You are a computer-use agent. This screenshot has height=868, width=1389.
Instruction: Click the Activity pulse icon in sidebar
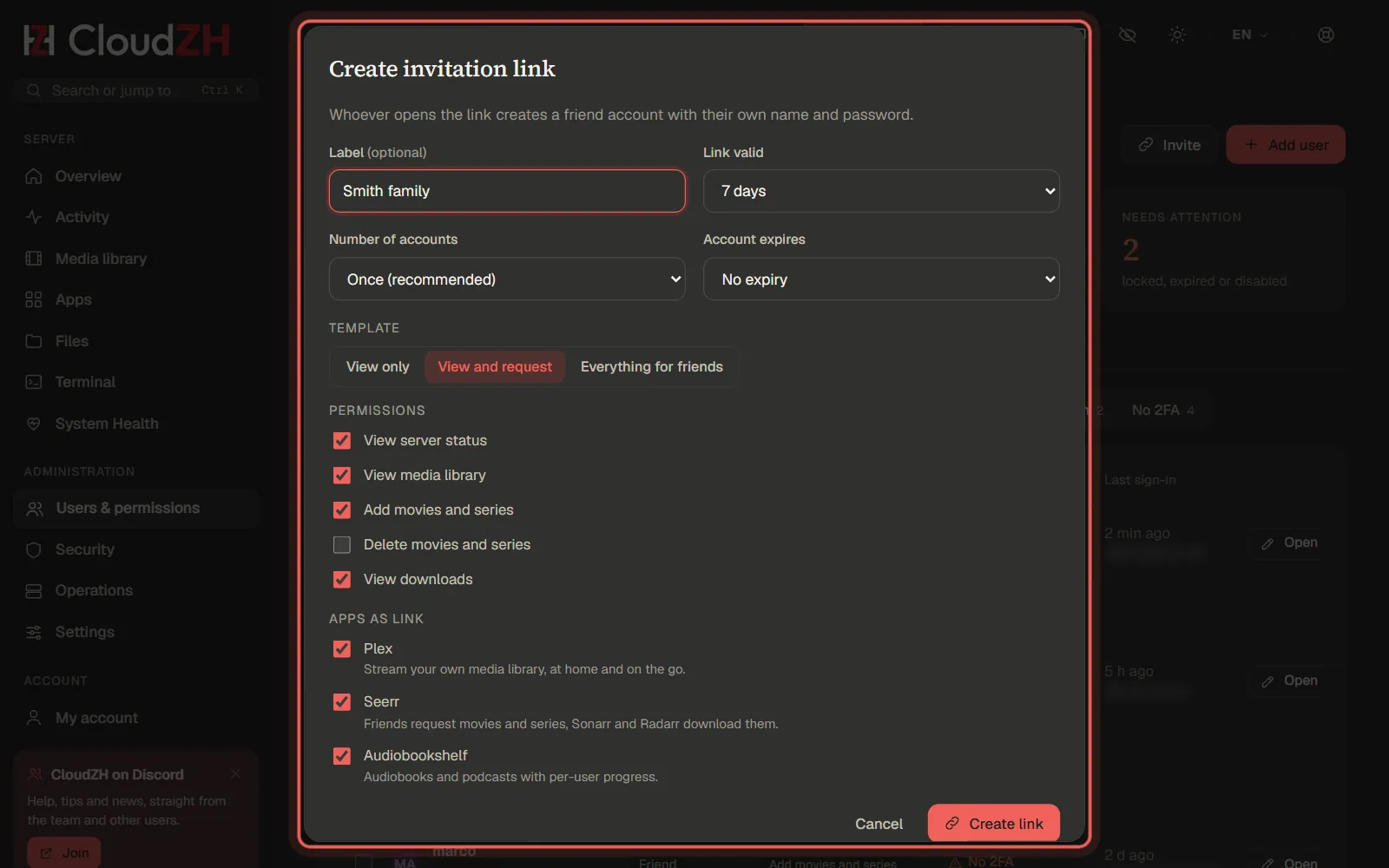coord(34,217)
